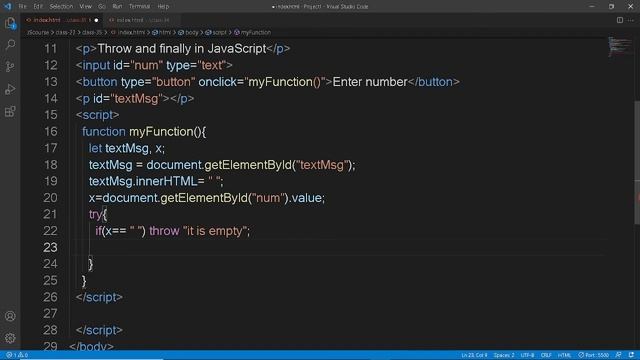Click the myFunction breadcrumb segment
This screenshot has height=360, width=640.
(253, 32)
